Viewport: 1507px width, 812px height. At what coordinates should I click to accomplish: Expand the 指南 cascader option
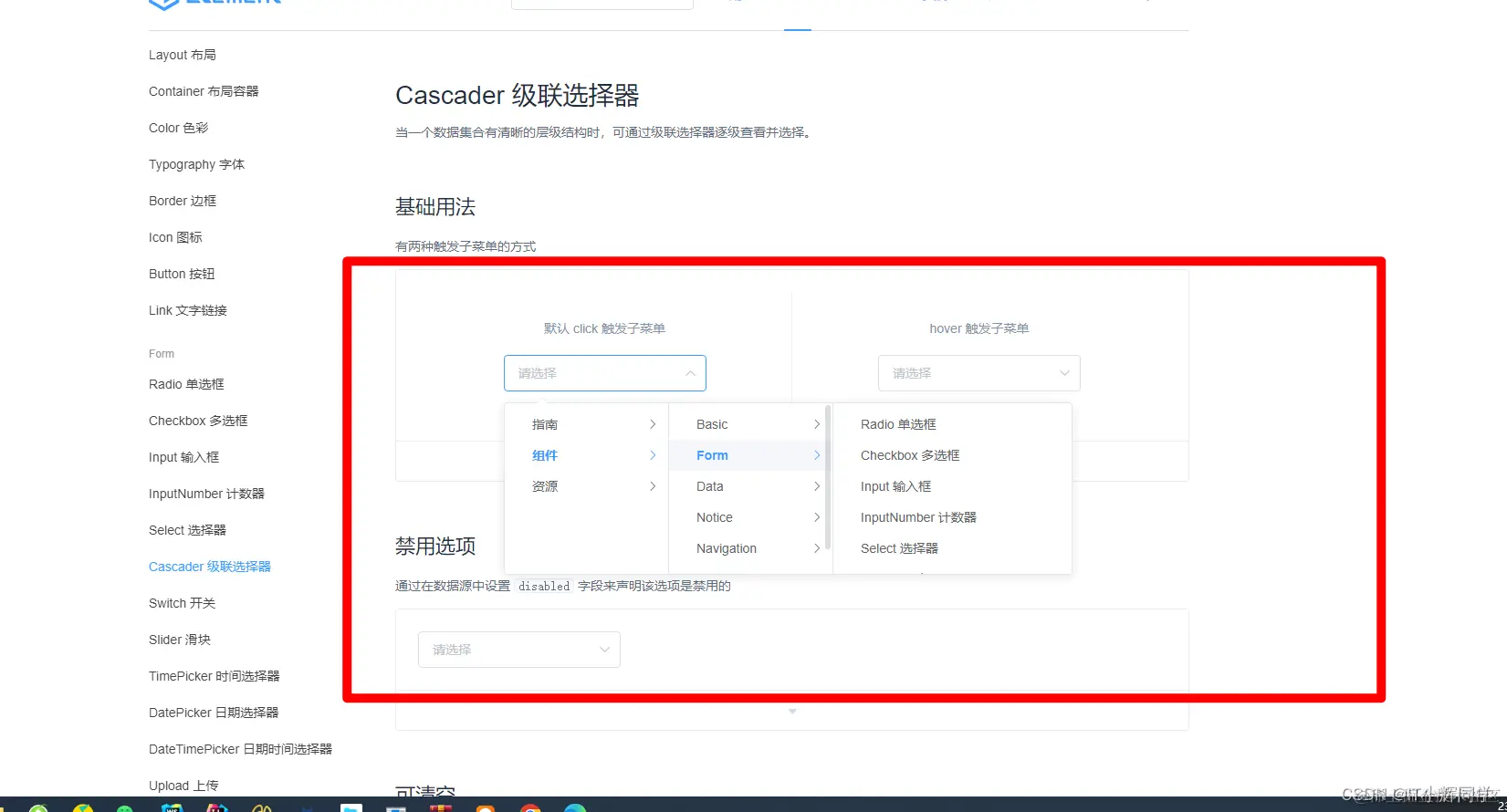point(587,424)
